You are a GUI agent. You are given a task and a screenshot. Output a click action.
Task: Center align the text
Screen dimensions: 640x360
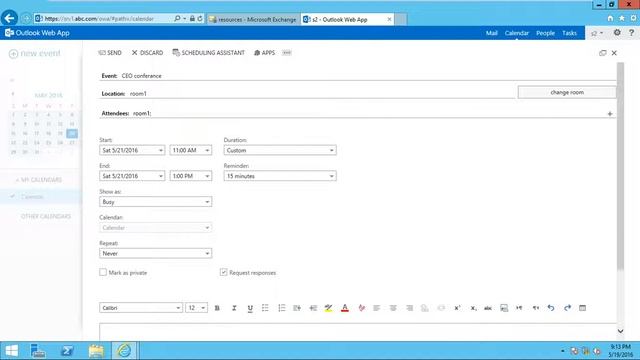pos(393,308)
